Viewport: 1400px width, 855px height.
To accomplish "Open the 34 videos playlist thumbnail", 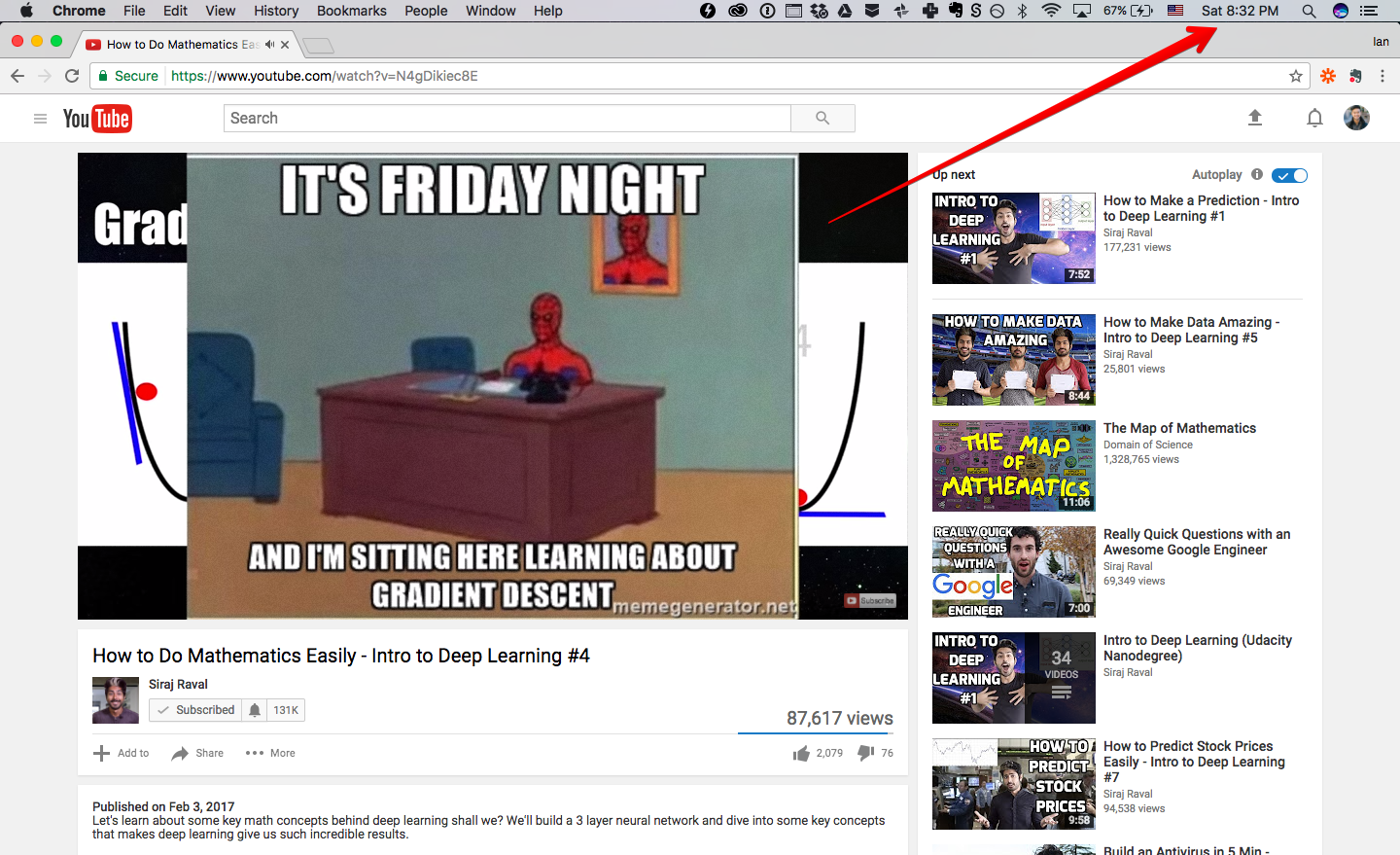I will (1014, 678).
